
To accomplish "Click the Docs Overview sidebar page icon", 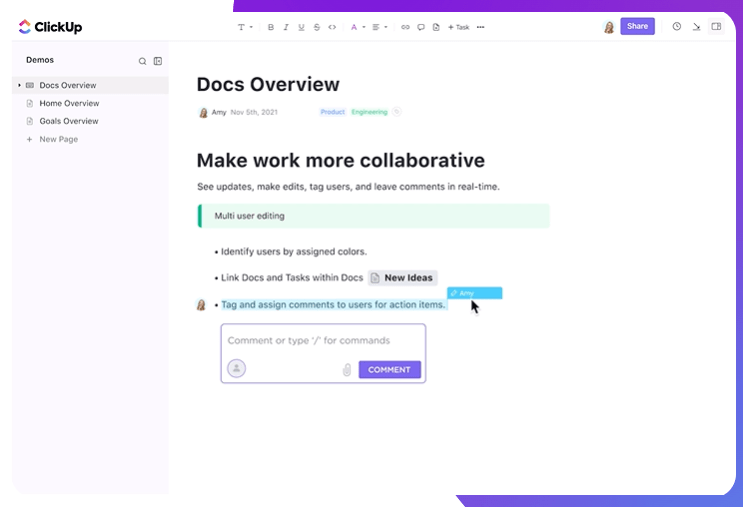I will pos(30,85).
